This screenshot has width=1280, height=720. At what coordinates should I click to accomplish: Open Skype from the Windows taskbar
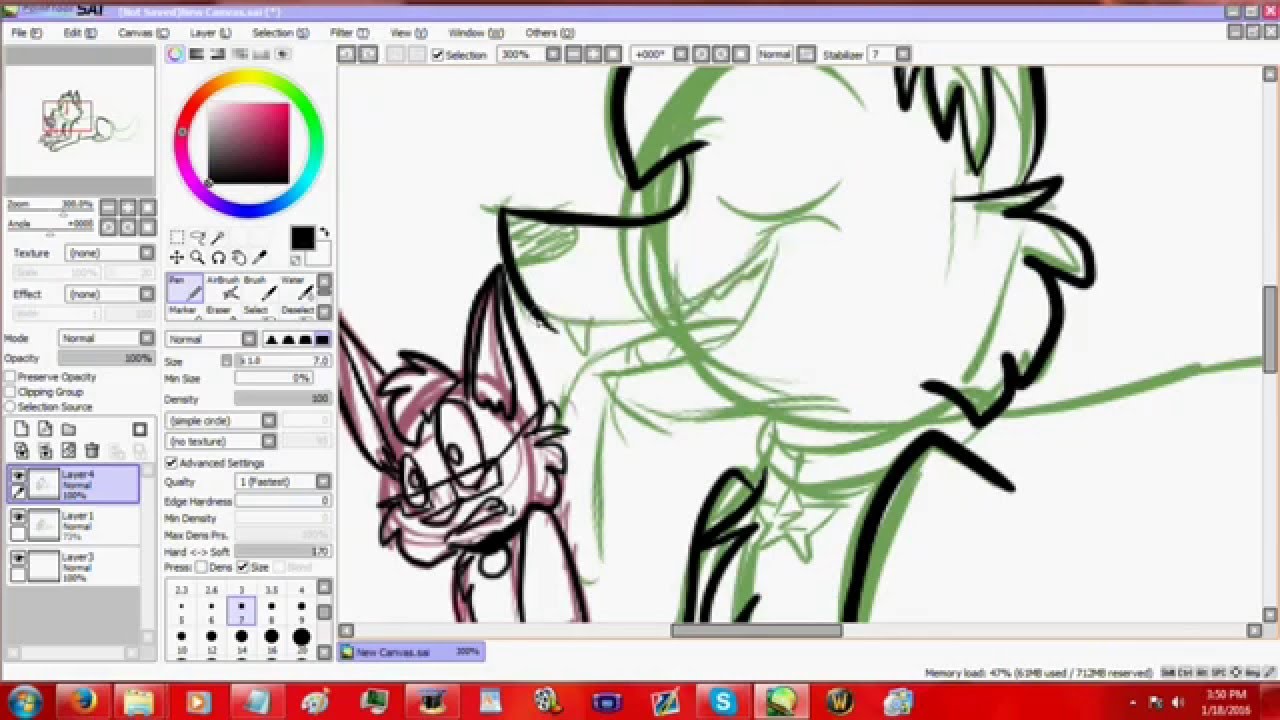[723, 702]
